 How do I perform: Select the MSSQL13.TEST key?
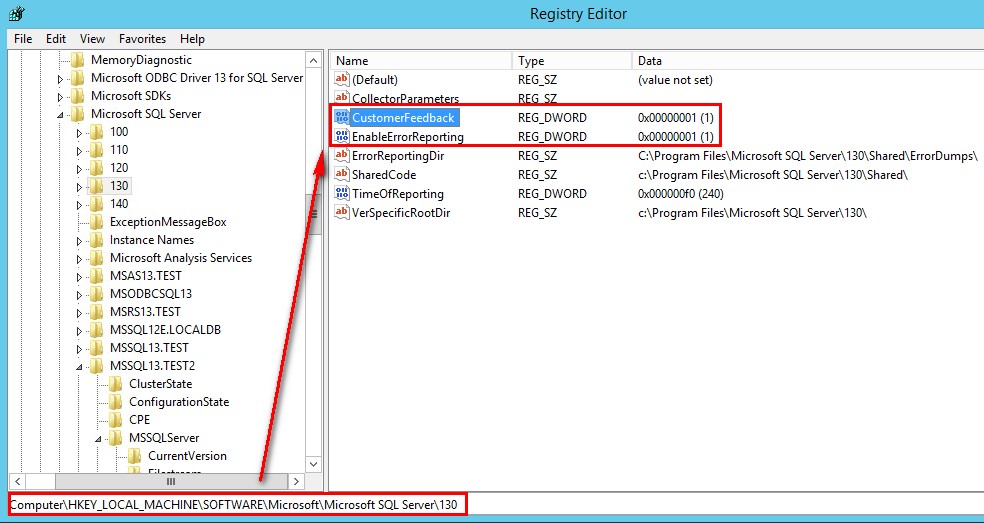(149, 348)
